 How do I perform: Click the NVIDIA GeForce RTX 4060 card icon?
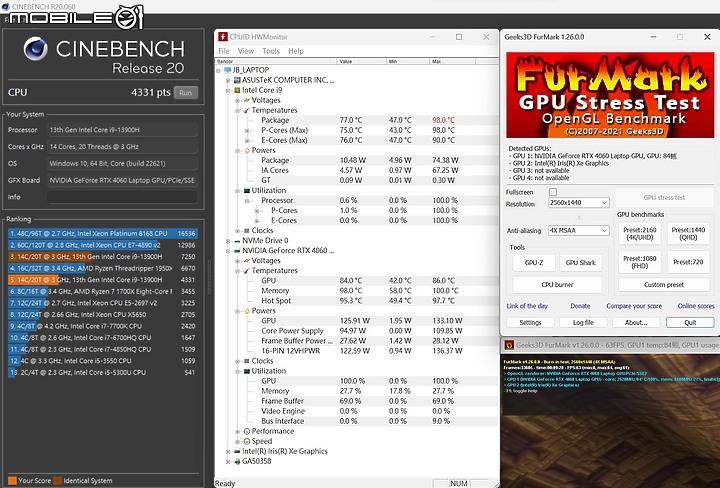coord(237,251)
